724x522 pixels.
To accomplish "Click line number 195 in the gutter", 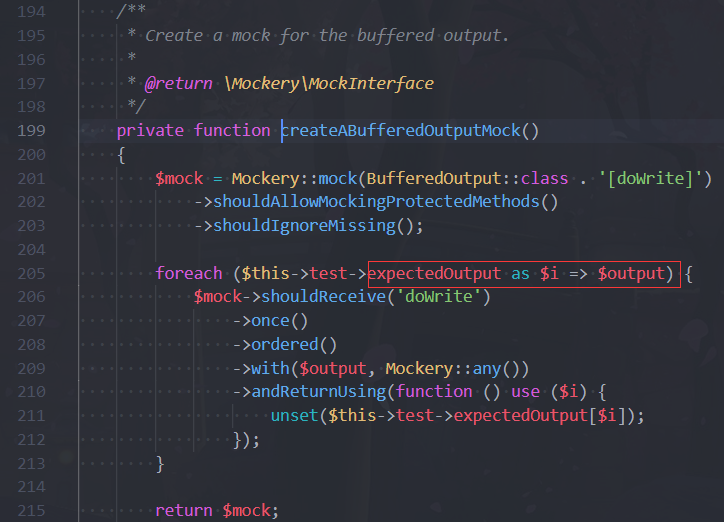I will [31, 36].
